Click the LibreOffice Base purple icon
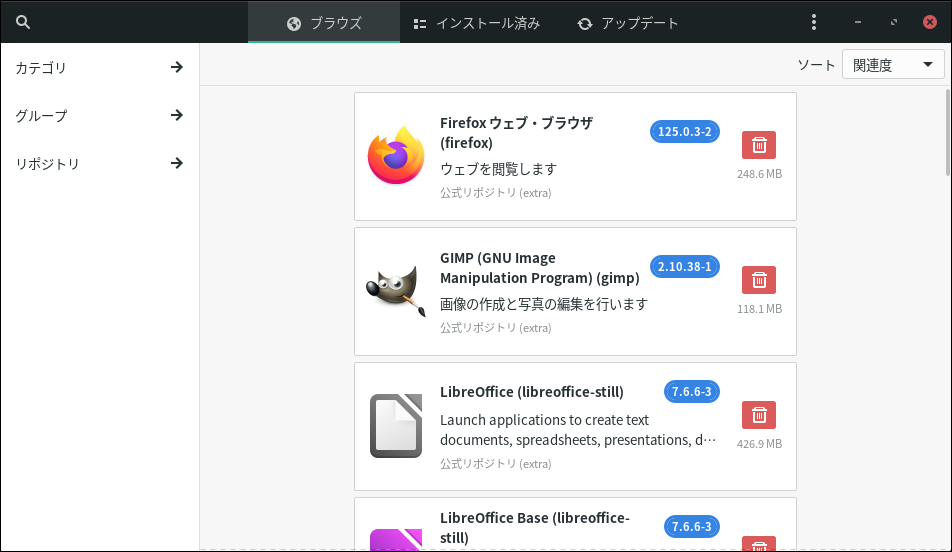The width and height of the screenshot is (952, 552). [x=396, y=539]
